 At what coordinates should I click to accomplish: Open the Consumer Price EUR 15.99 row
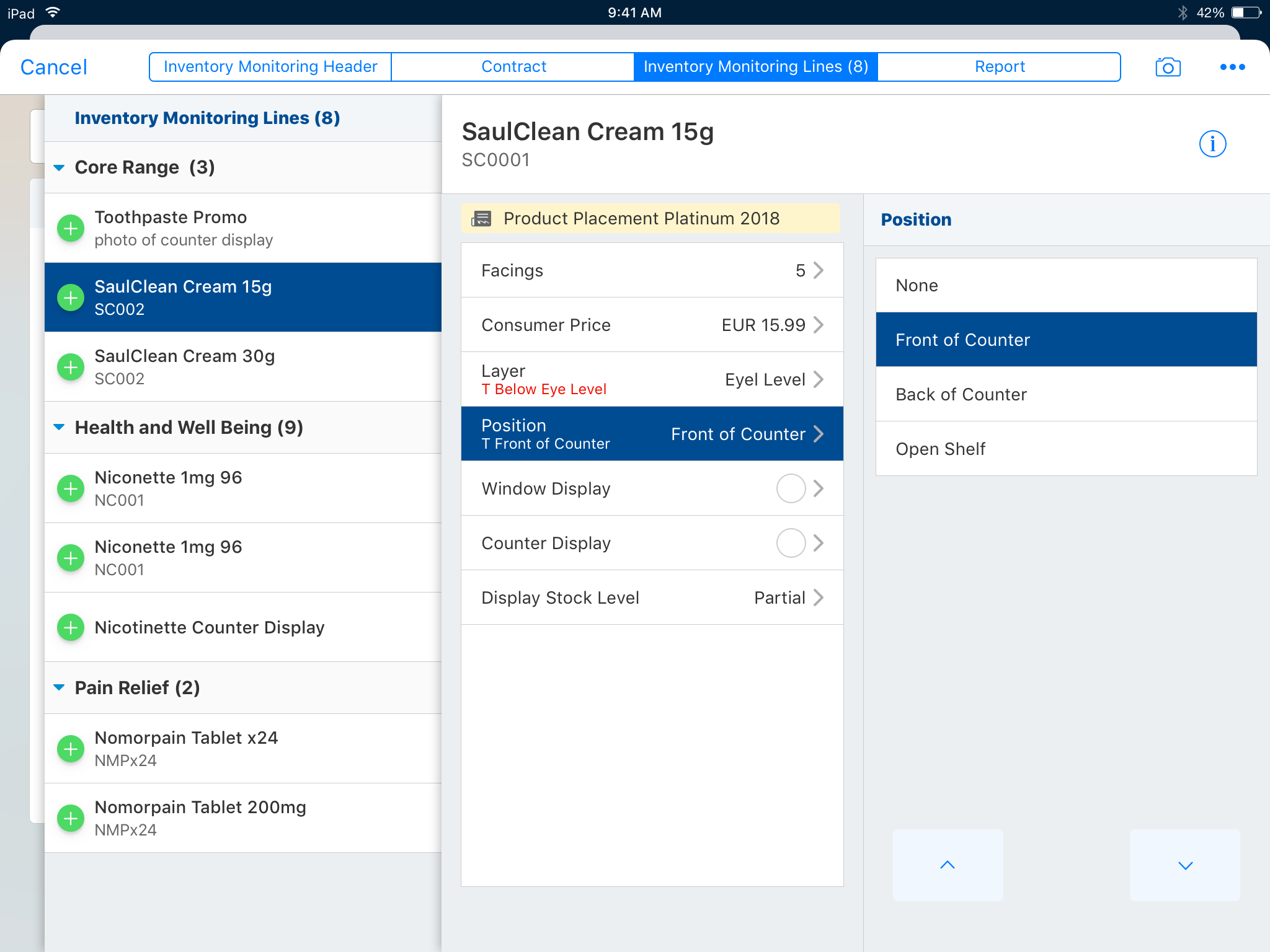[652, 325]
